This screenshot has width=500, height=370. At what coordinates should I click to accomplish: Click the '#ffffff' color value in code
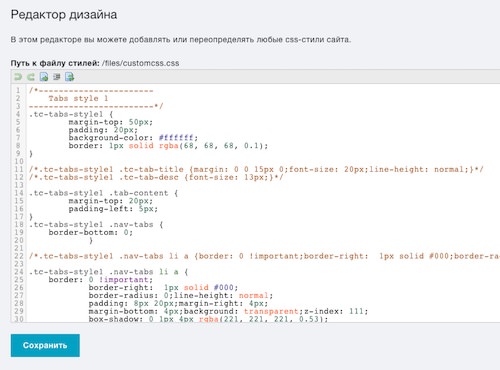pos(176,138)
